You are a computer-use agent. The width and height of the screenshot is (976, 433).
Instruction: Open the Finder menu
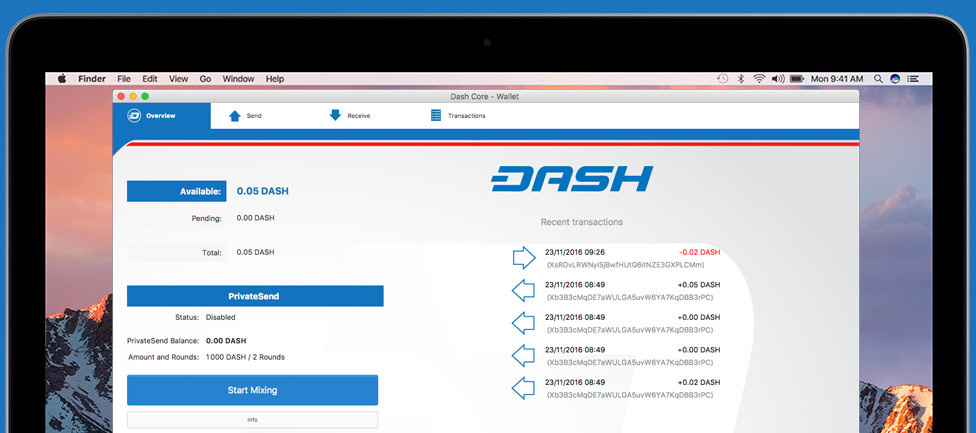tap(92, 79)
